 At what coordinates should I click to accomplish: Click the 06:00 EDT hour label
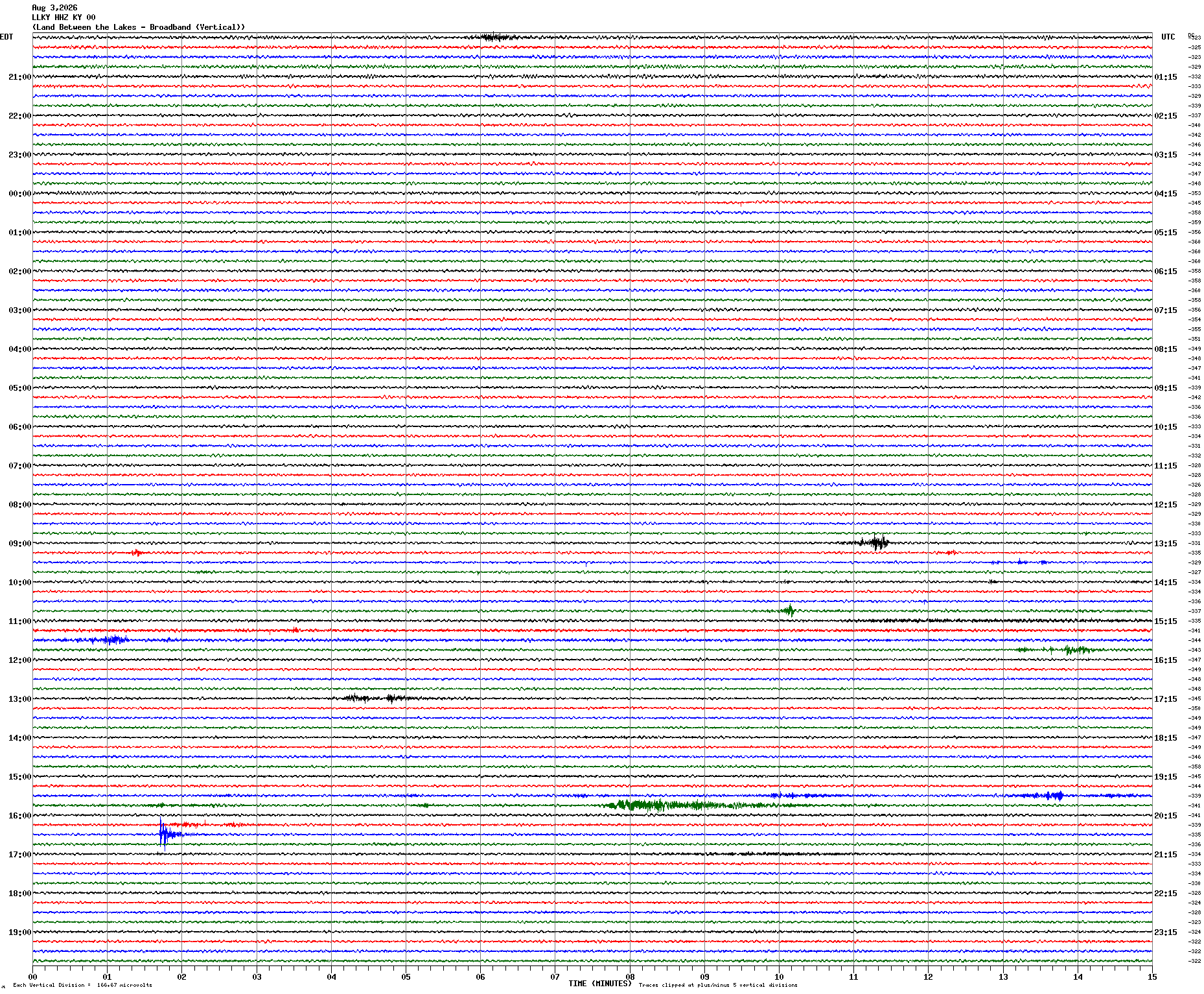[x=19, y=427]
